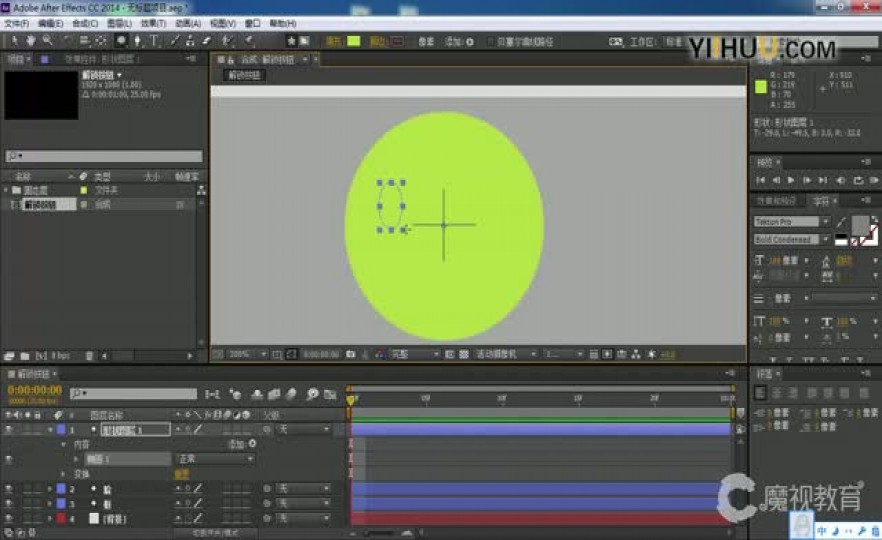
Task: Open the Active Camera view dropdown
Action: pos(505,354)
